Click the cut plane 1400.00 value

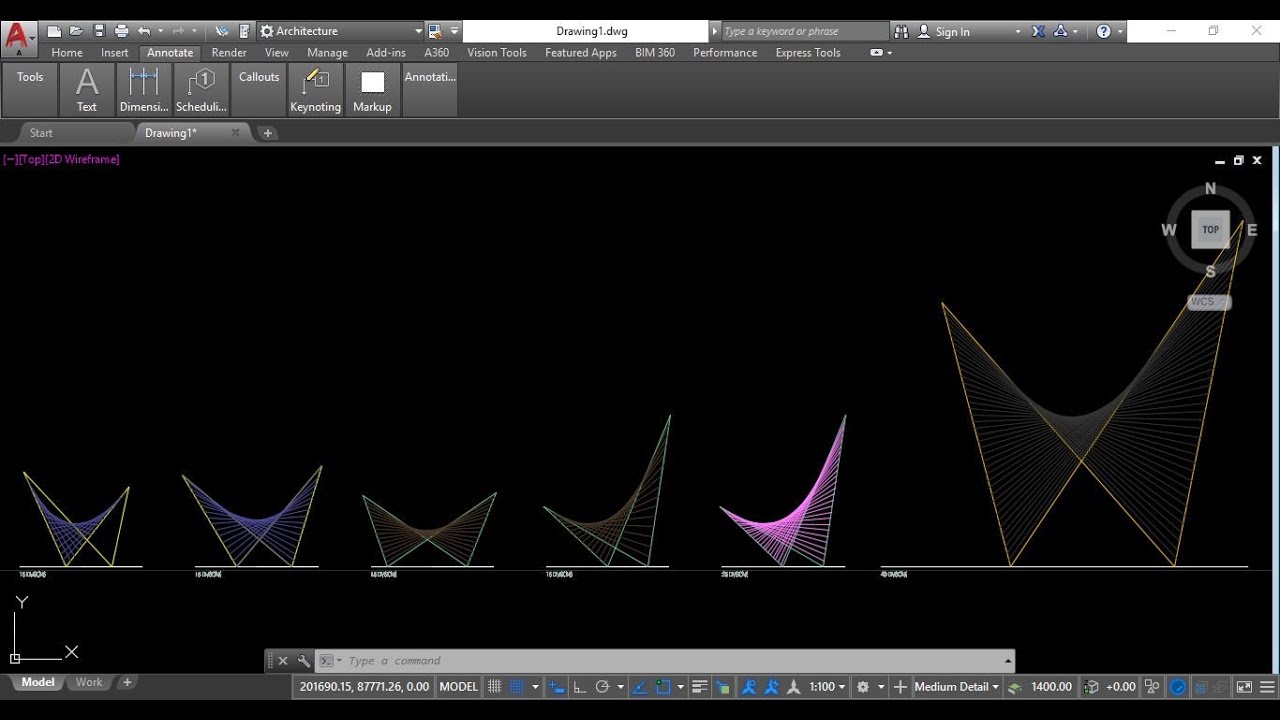coord(1051,687)
